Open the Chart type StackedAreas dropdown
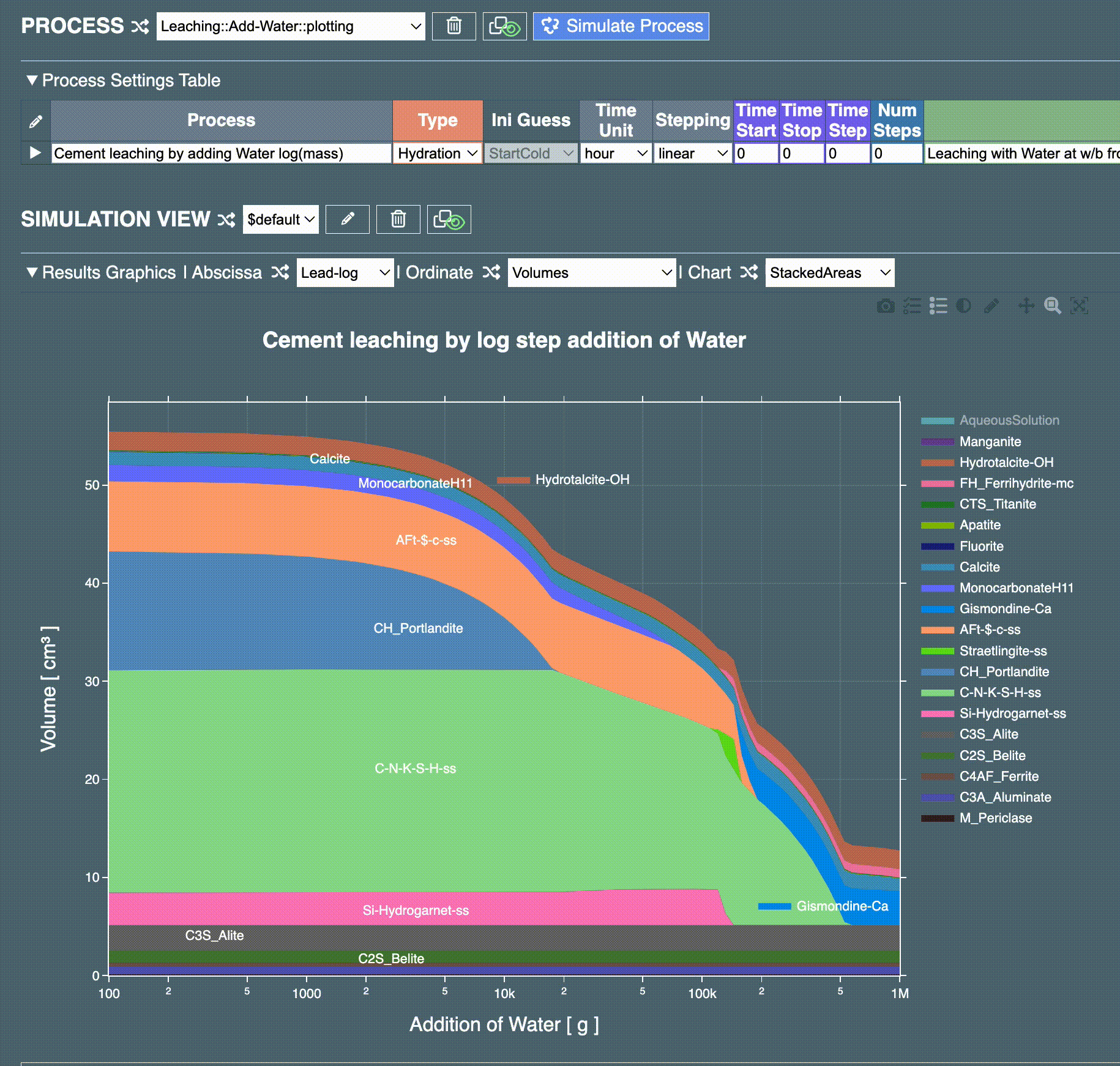Viewport: 1120px width, 1066px height. pos(829,273)
